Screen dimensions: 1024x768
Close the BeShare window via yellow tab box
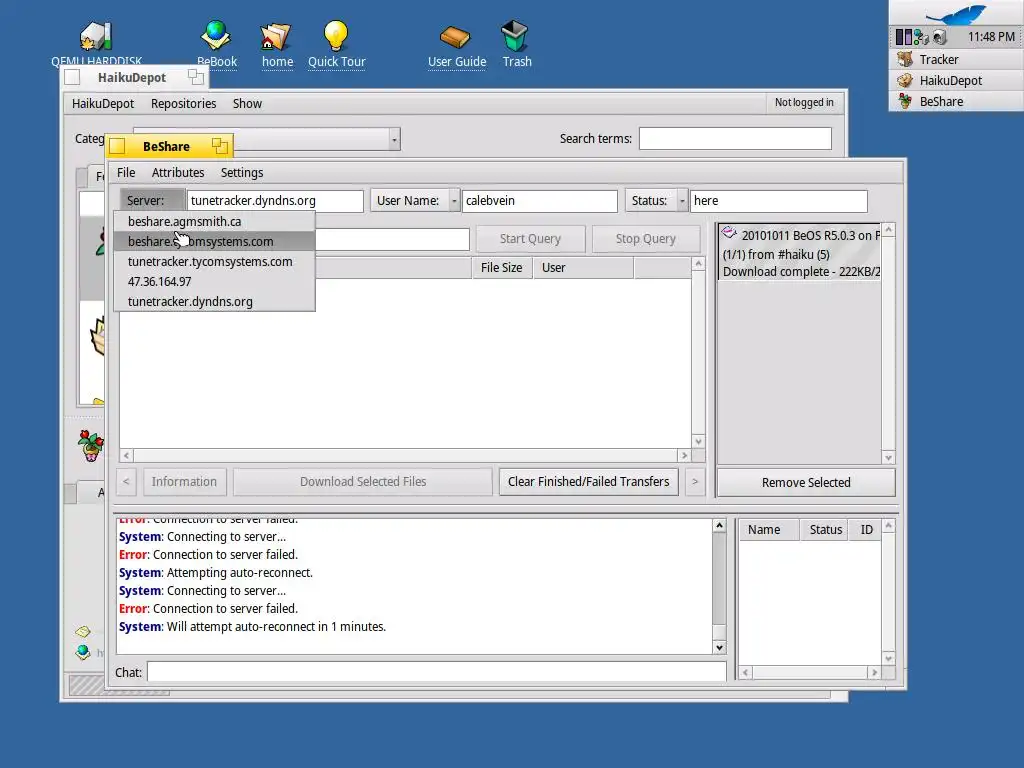117,146
